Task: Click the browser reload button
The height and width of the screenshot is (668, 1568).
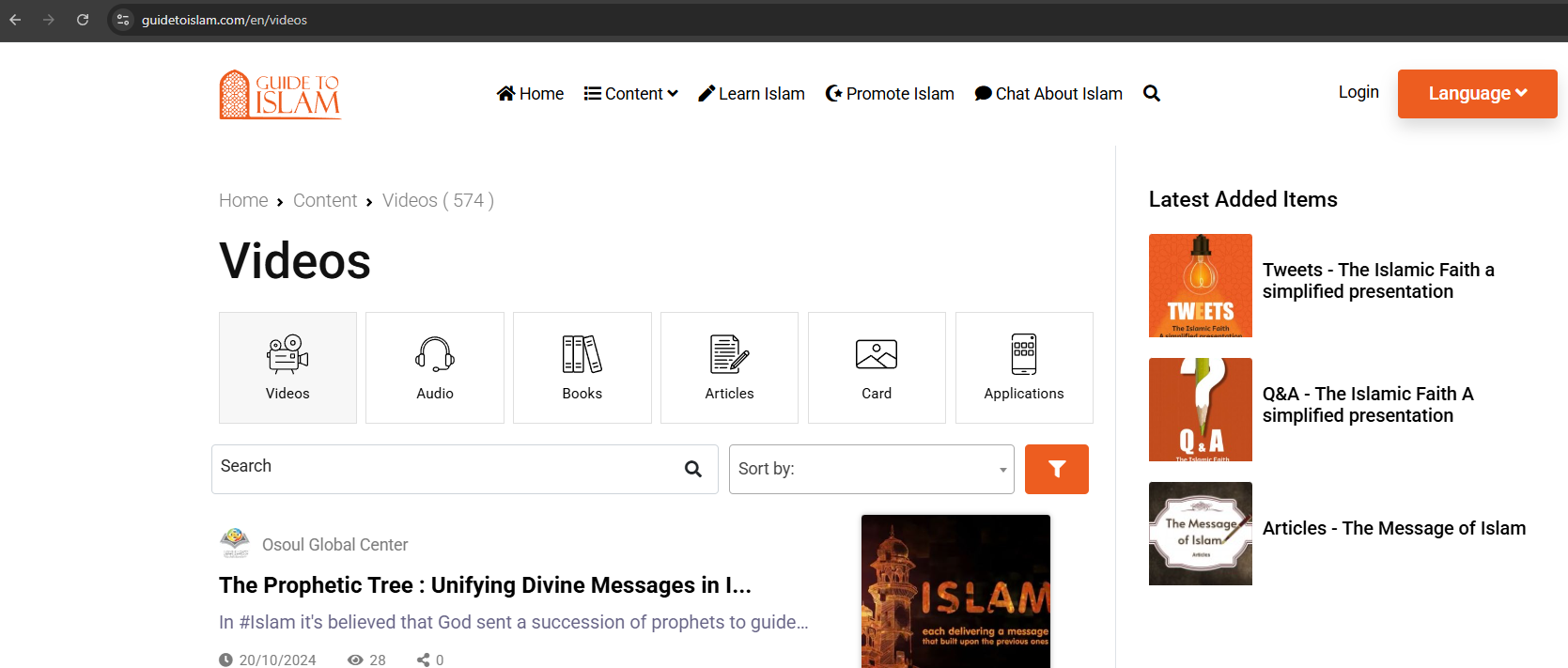Action: [83, 20]
